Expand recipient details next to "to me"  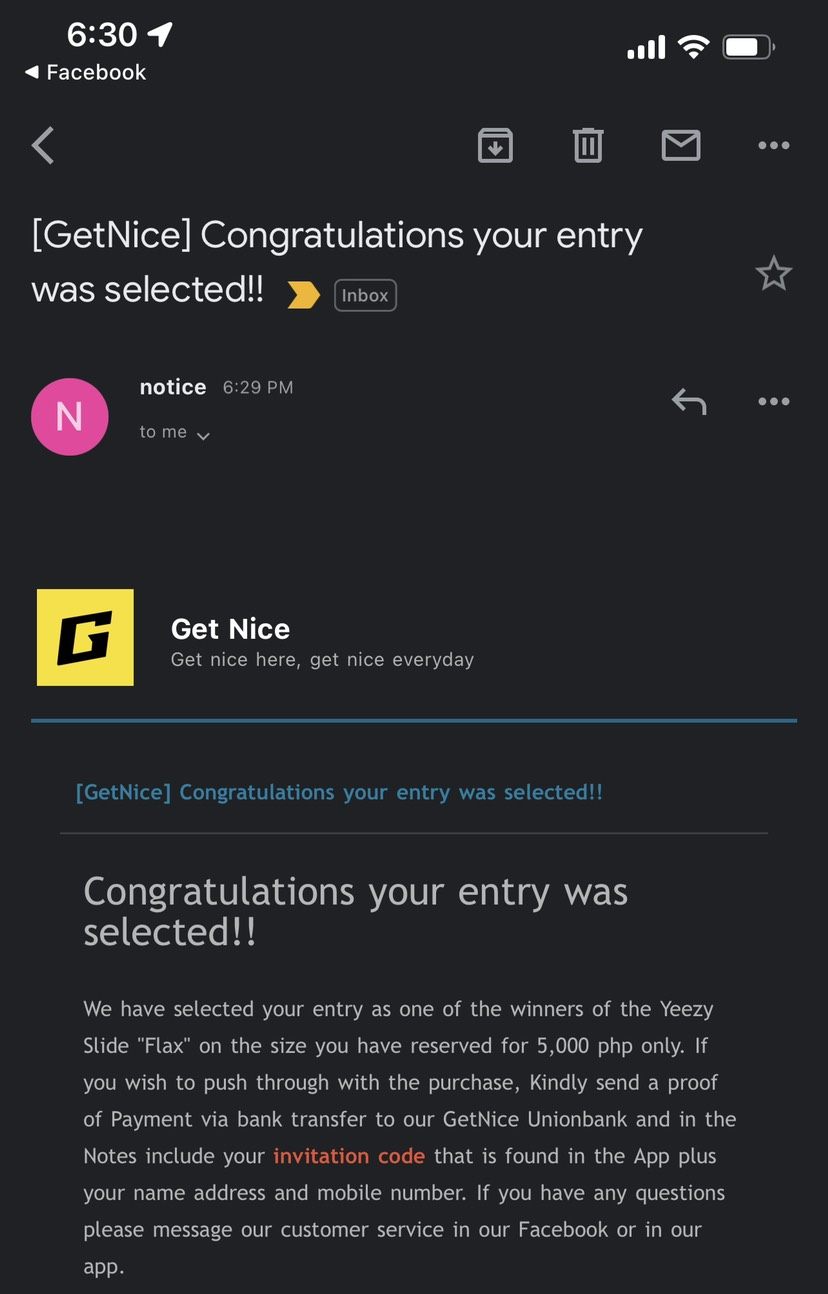click(x=203, y=436)
